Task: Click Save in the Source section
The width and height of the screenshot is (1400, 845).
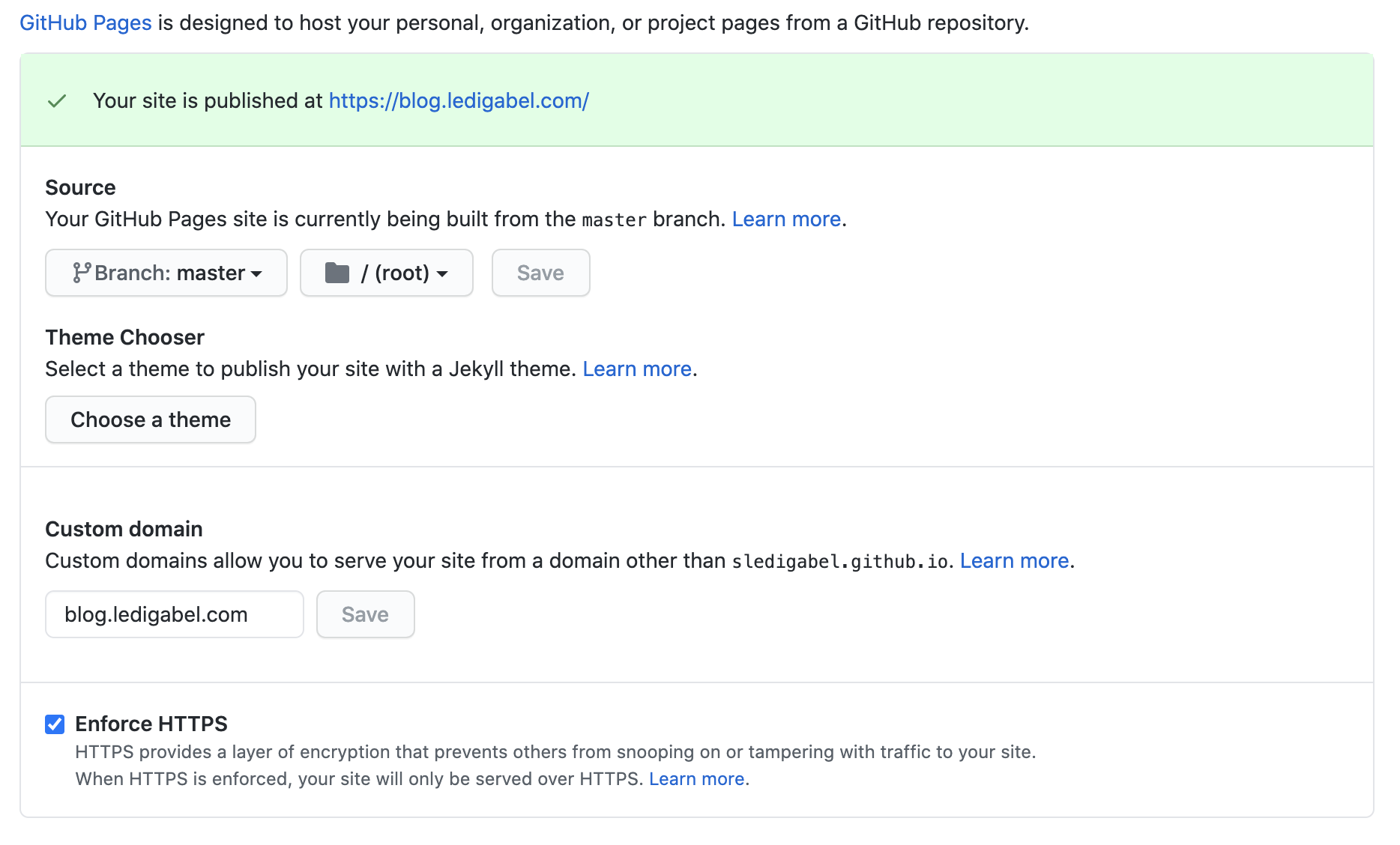Action: tap(540, 273)
